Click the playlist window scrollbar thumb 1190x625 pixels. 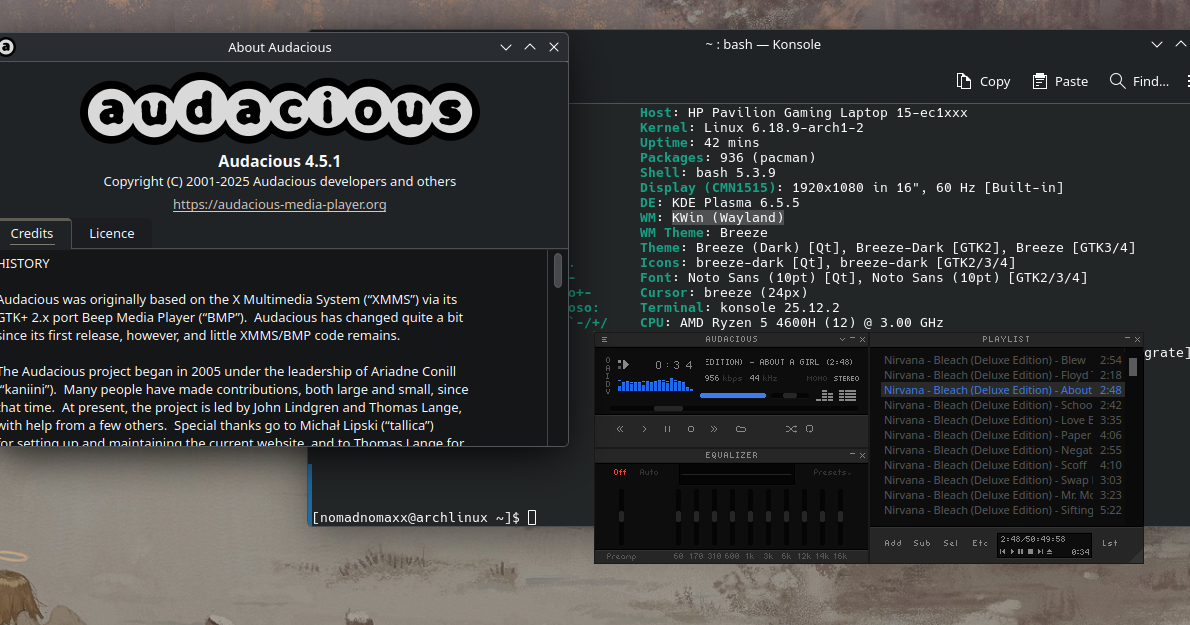pyautogui.click(x=1133, y=367)
